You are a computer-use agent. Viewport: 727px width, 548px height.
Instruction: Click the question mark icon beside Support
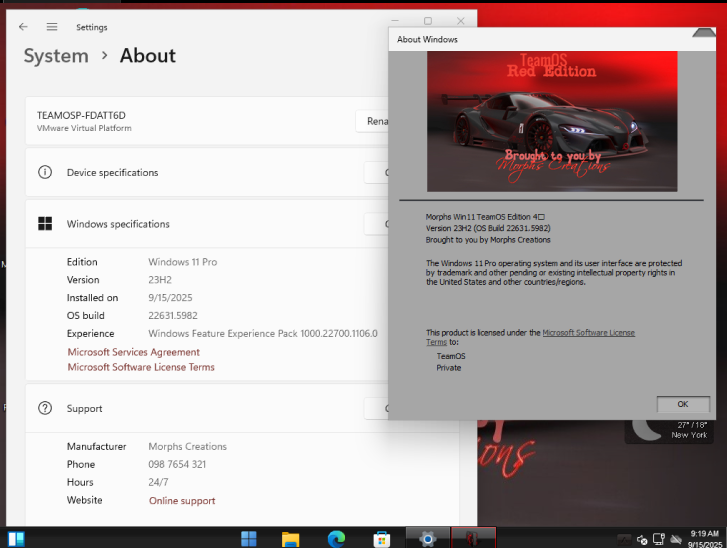(x=45, y=408)
